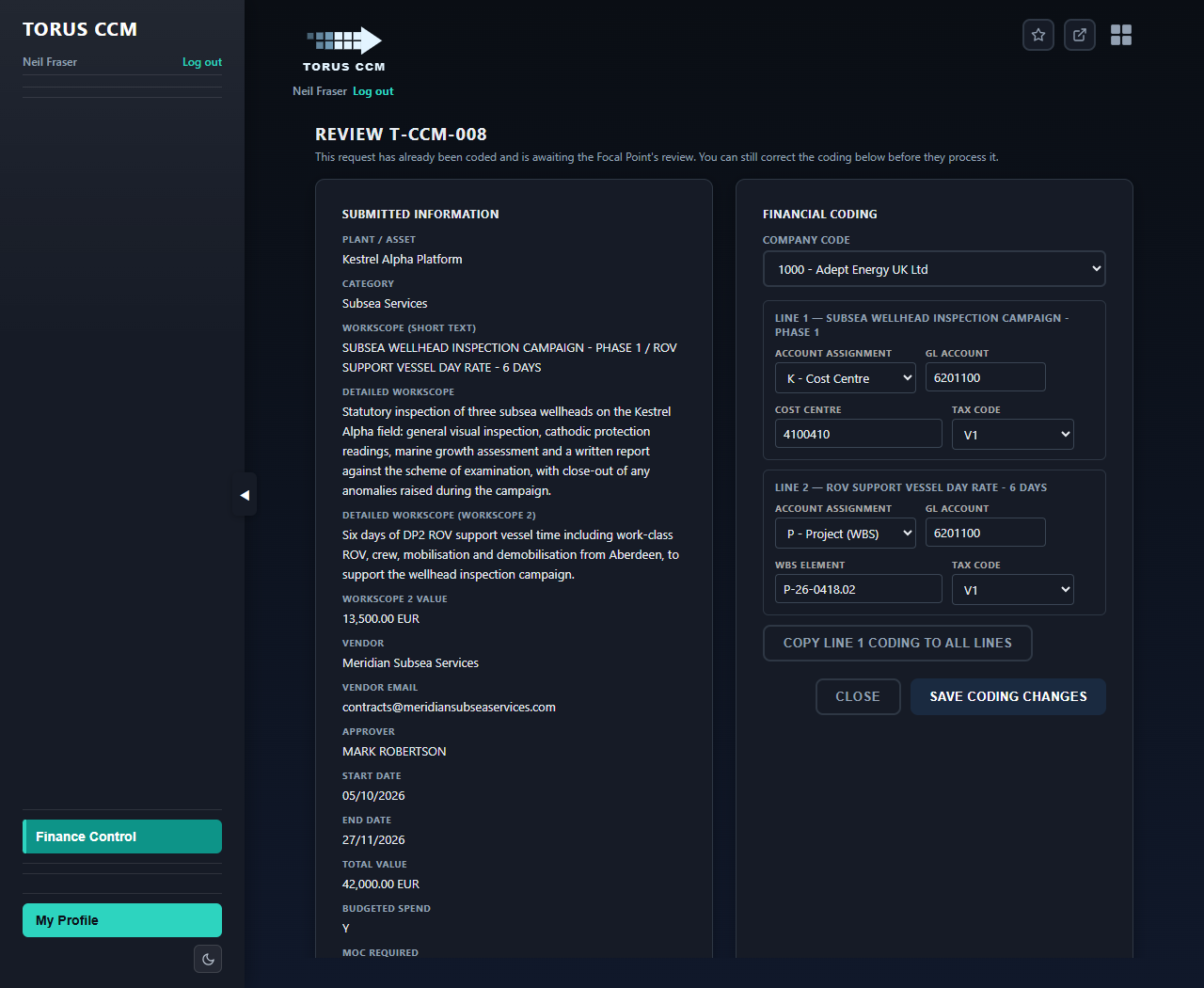Click end date 27/11/2026
This screenshot has width=1204, height=988.
(373, 839)
